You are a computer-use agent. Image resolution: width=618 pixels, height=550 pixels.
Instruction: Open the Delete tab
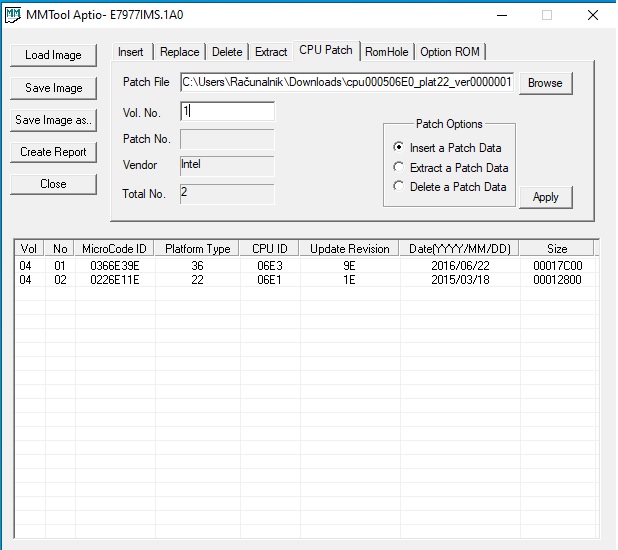coord(227,52)
